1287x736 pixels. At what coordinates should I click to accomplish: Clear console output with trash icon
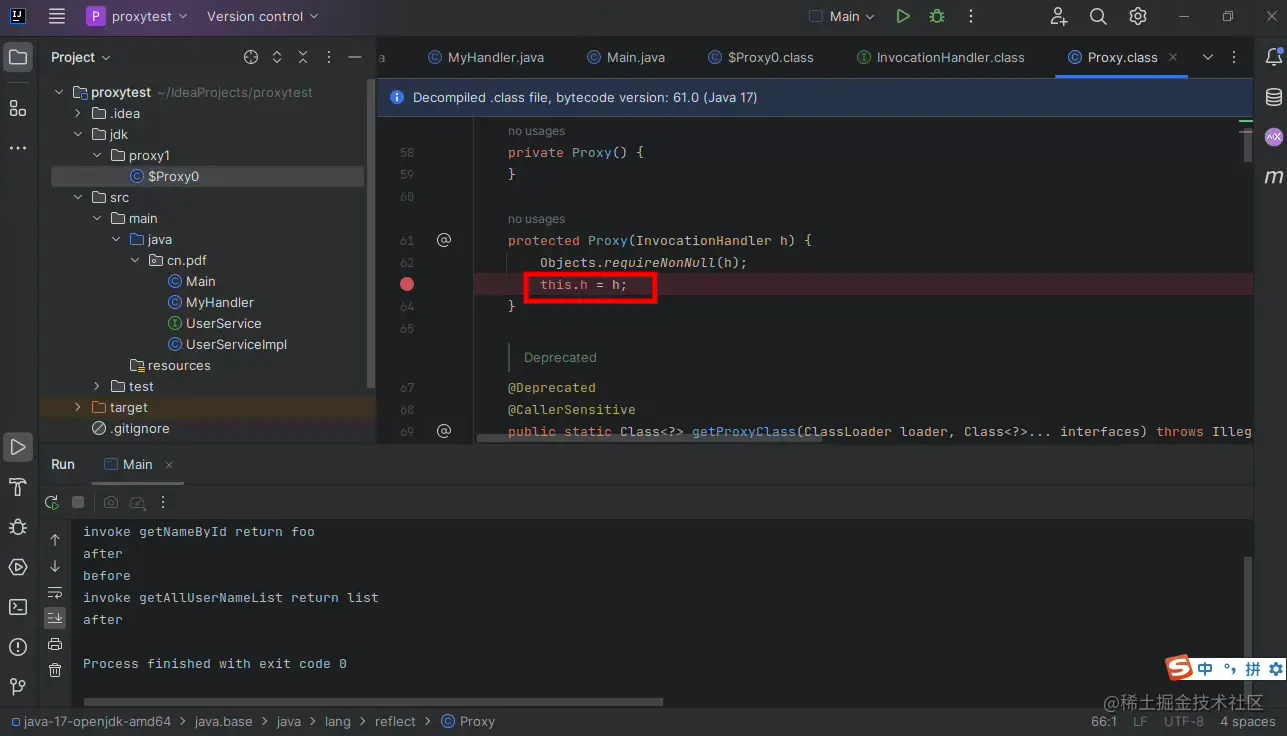coord(55,670)
